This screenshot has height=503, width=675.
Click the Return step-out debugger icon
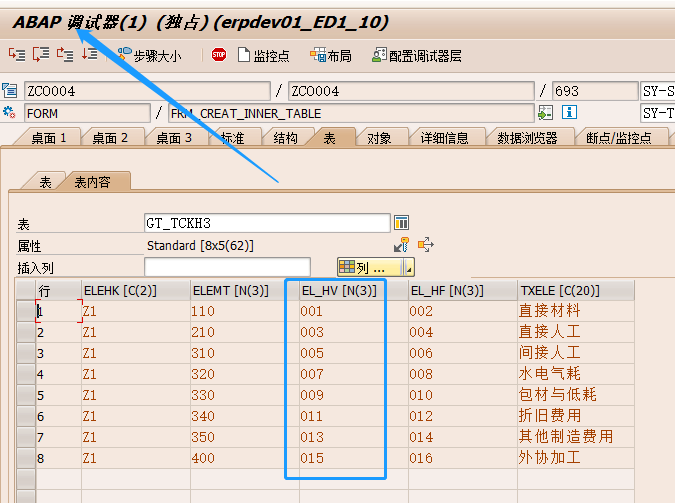click(65, 55)
